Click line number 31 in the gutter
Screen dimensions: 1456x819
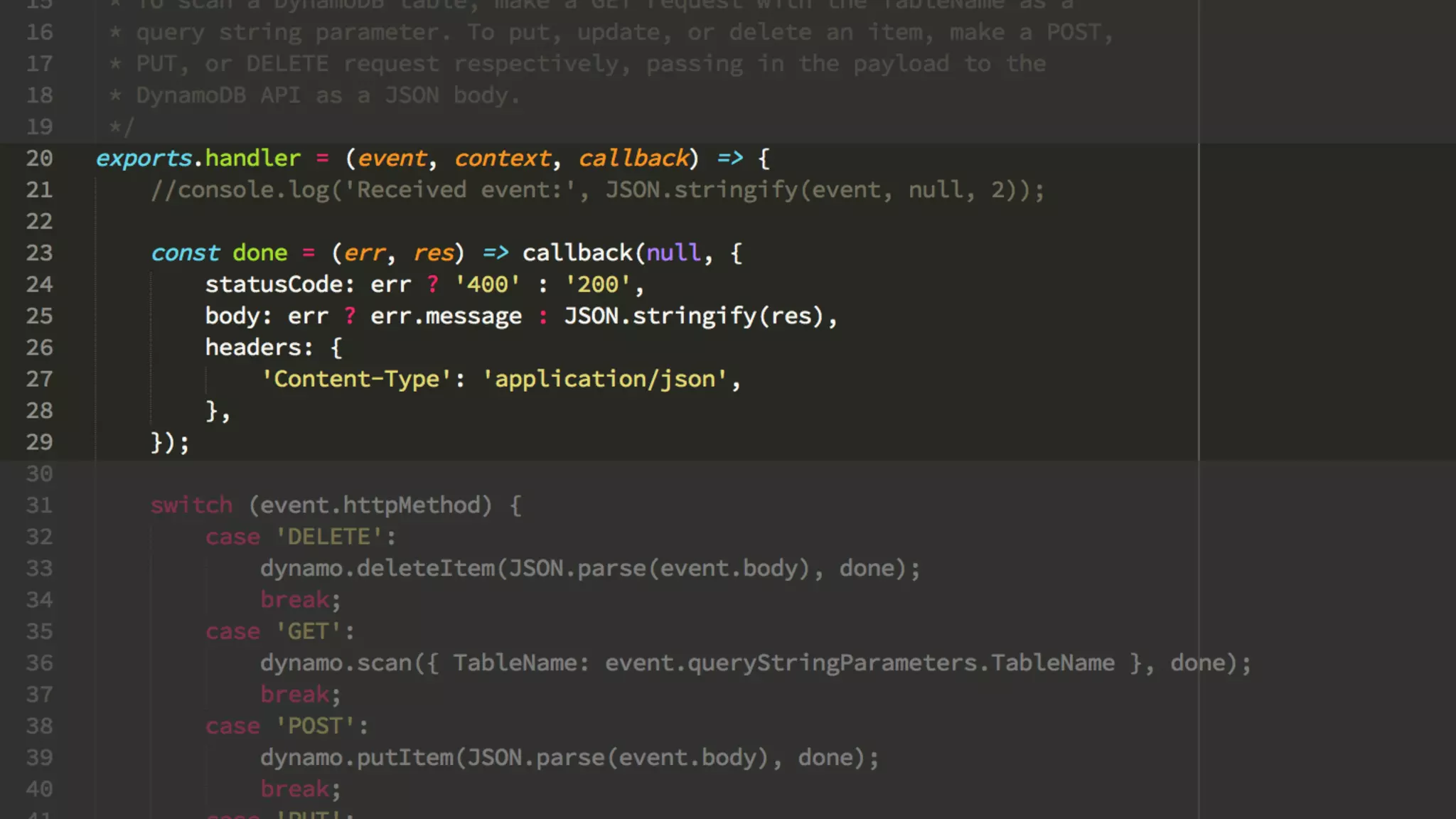click(39, 505)
